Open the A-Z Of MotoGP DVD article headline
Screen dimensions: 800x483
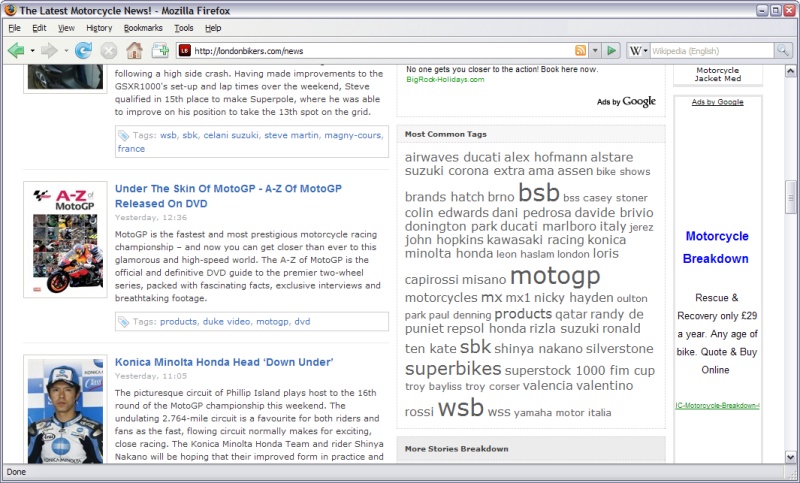pos(228,196)
